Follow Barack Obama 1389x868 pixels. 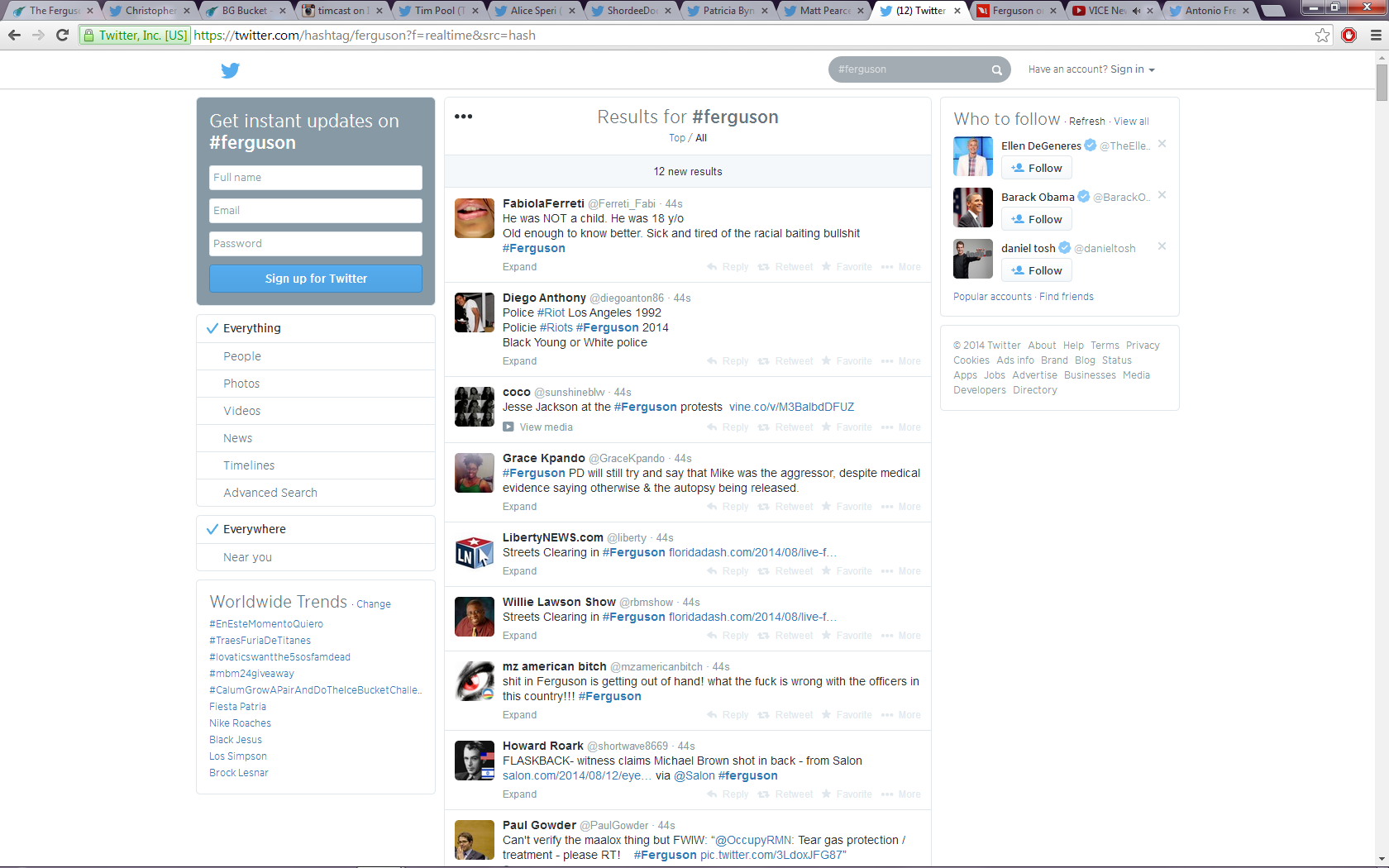point(1037,219)
